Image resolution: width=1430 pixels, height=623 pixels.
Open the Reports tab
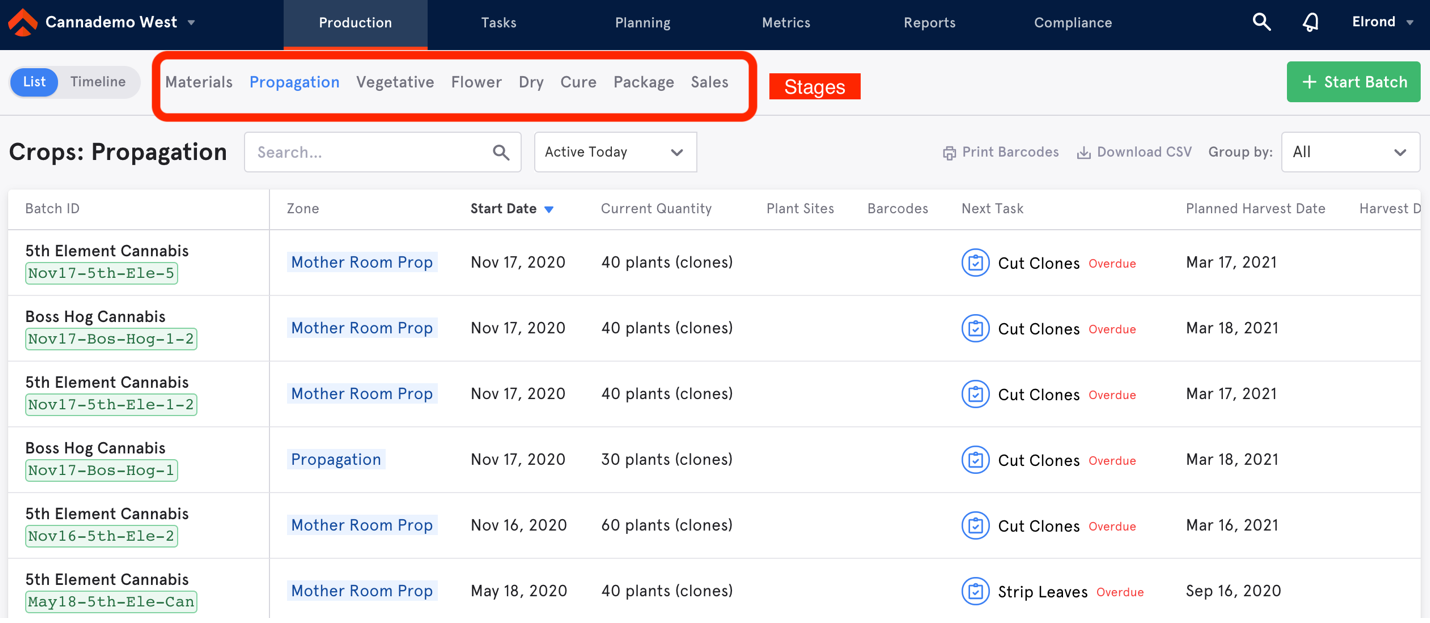coord(929,23)
